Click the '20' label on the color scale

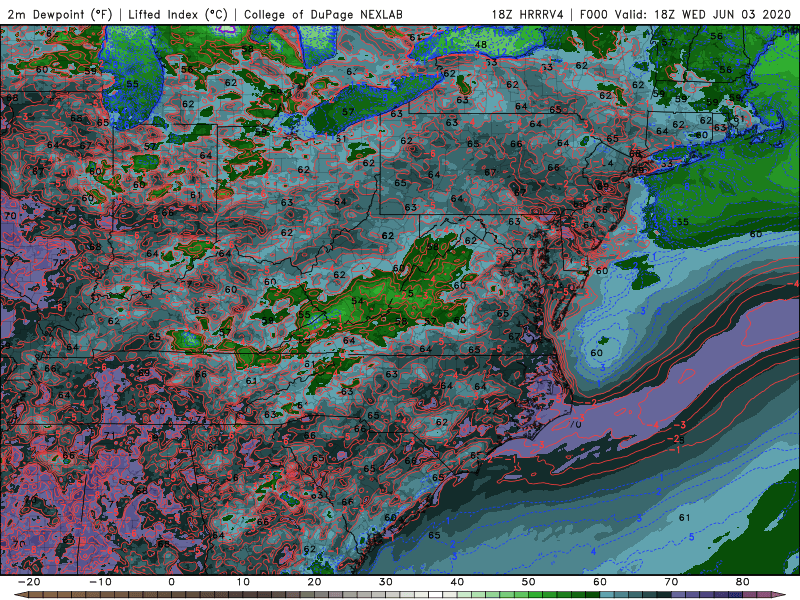tap(314, 582)
